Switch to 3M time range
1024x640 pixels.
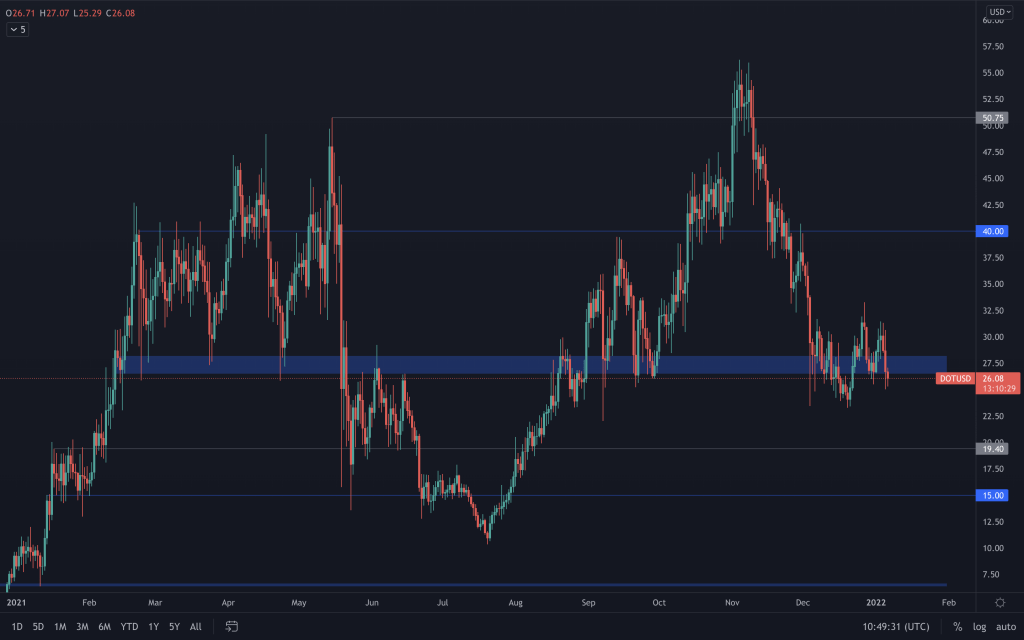82,626
